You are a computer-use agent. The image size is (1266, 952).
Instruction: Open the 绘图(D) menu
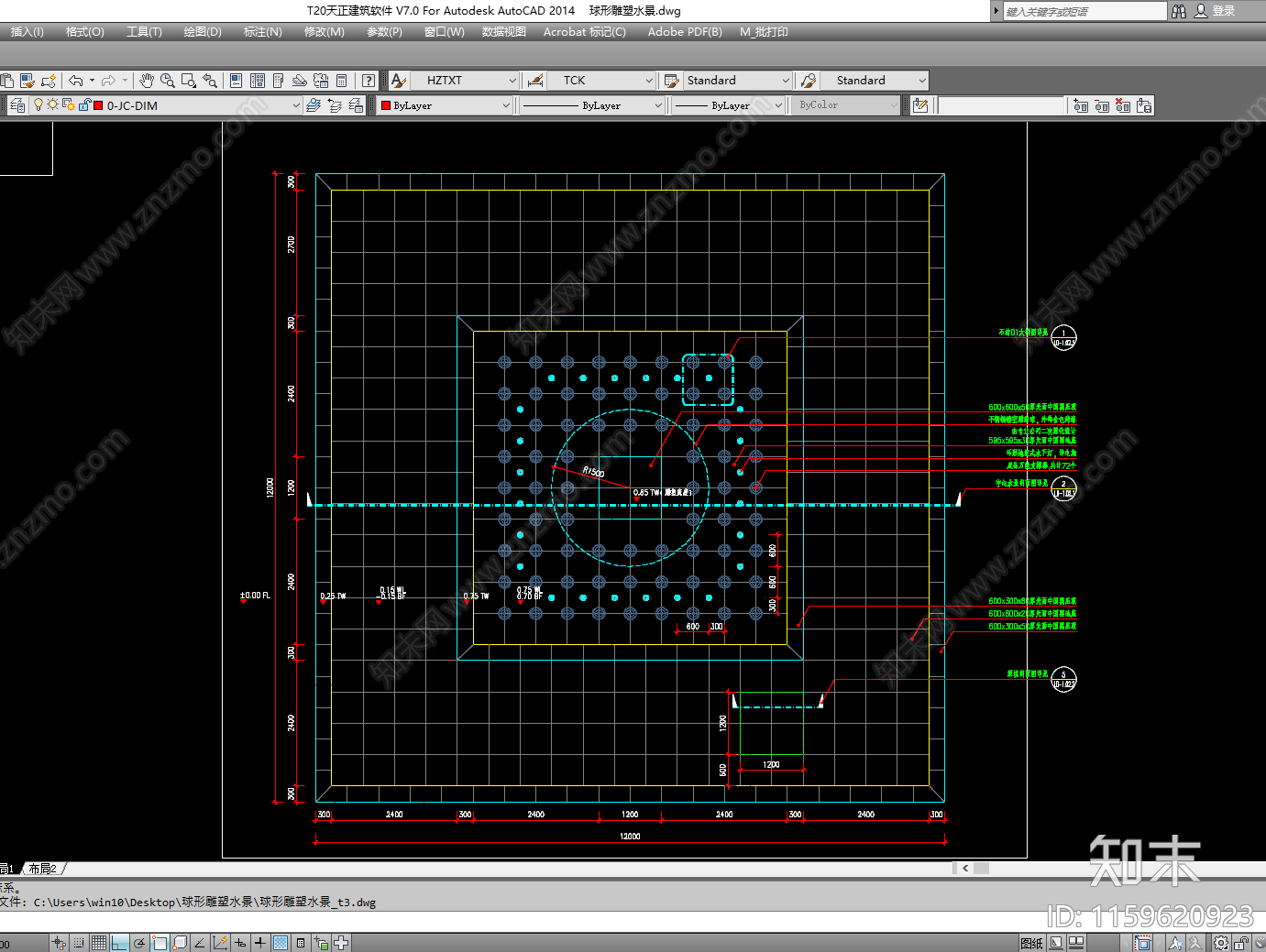point(203,32)
